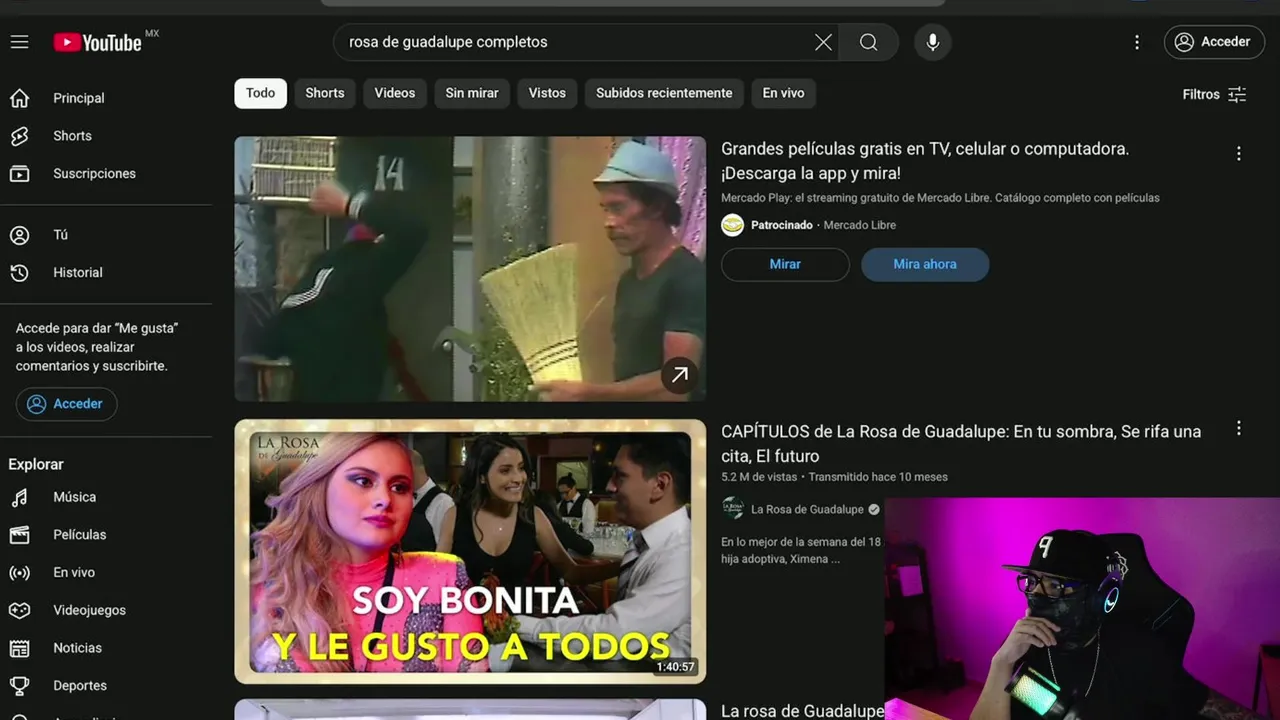Click the Principal home icon
Image resolution: width=1280 pixels, height=720 pixels.
click(19, 98)
